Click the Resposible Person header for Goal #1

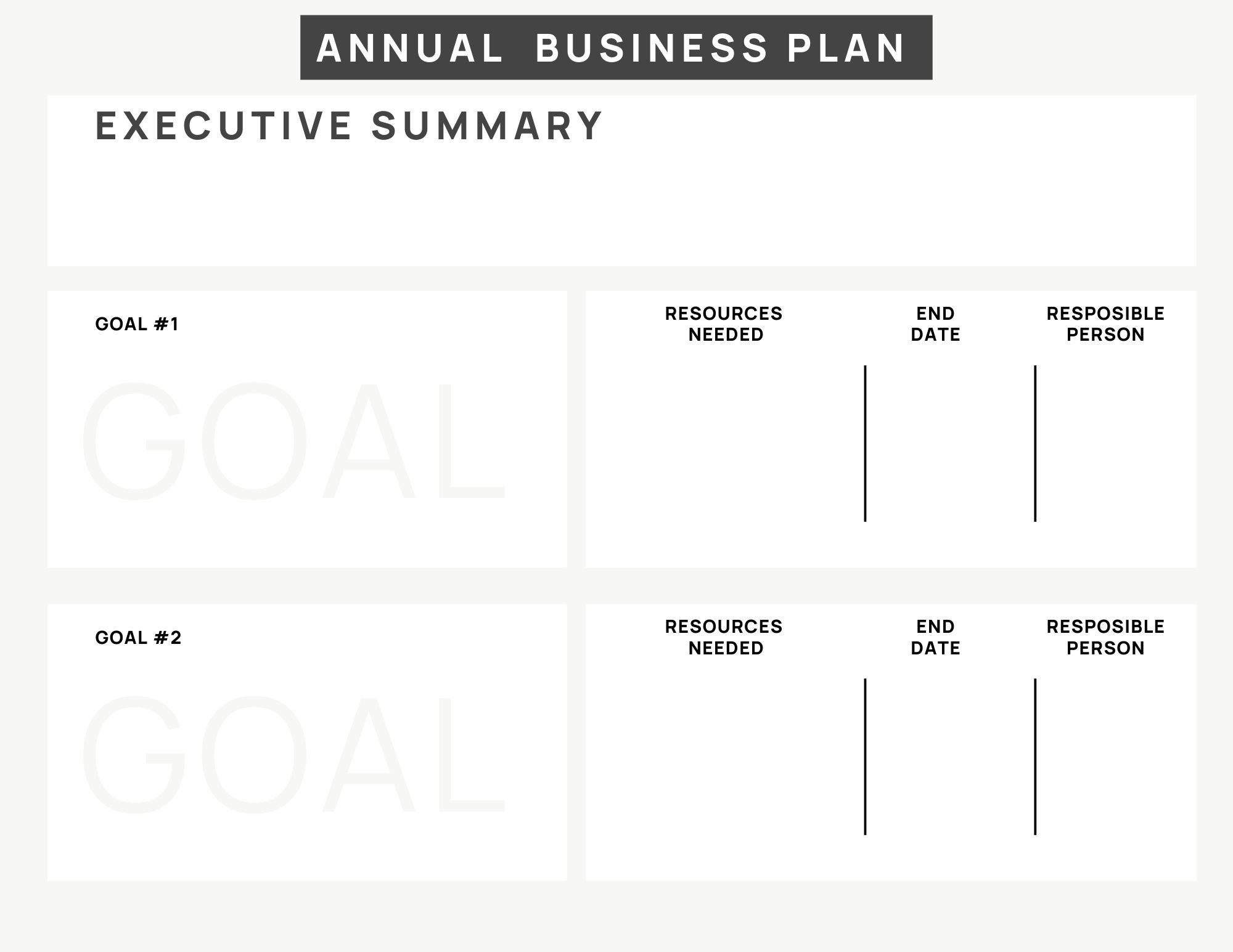coord(1105,324)
